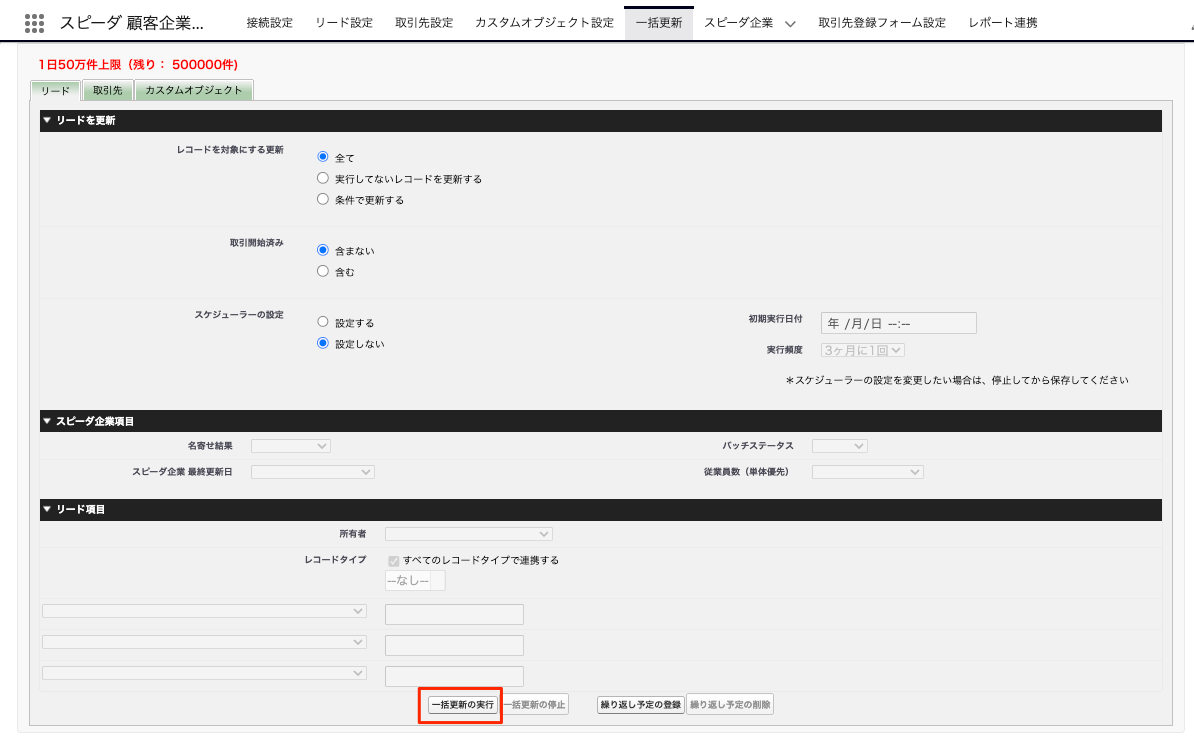Open the App Launcher grid icon
Screen dimensions: 1194x736
click(x=34, y=22)
